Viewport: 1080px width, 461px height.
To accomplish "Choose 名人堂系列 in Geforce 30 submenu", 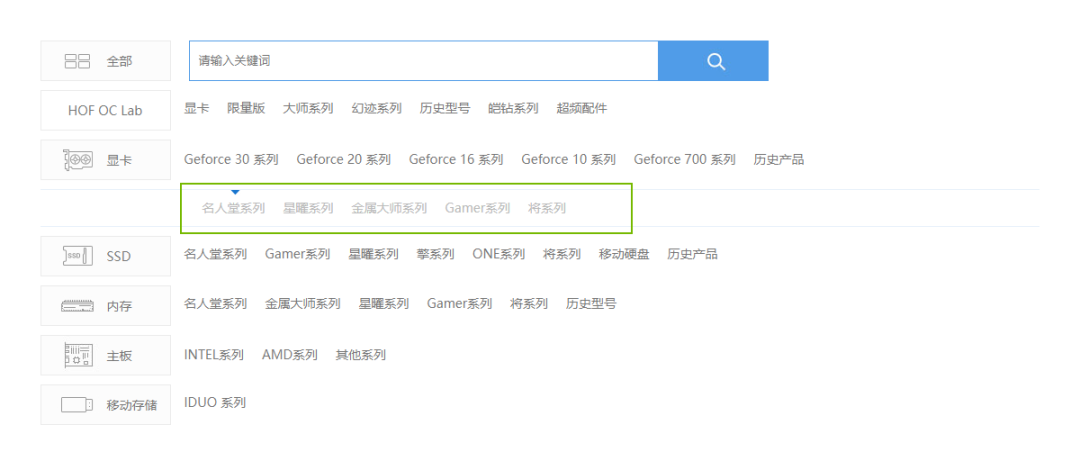I will pos(233,207).
